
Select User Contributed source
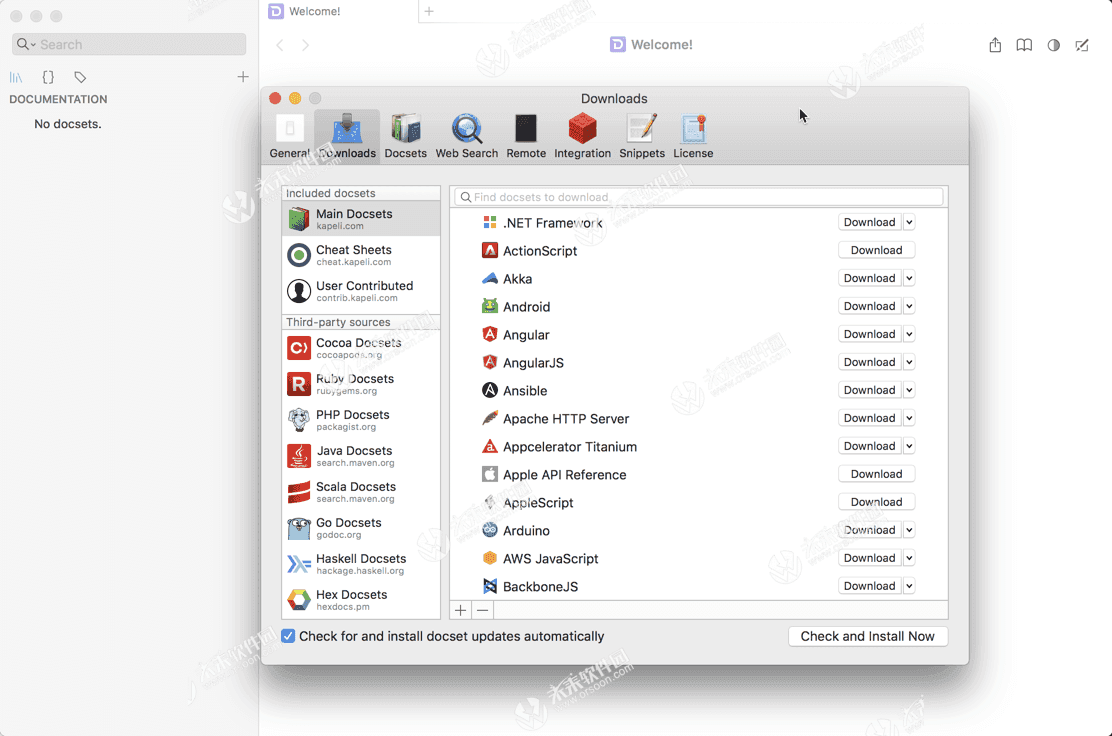click(x=361, y=291)
